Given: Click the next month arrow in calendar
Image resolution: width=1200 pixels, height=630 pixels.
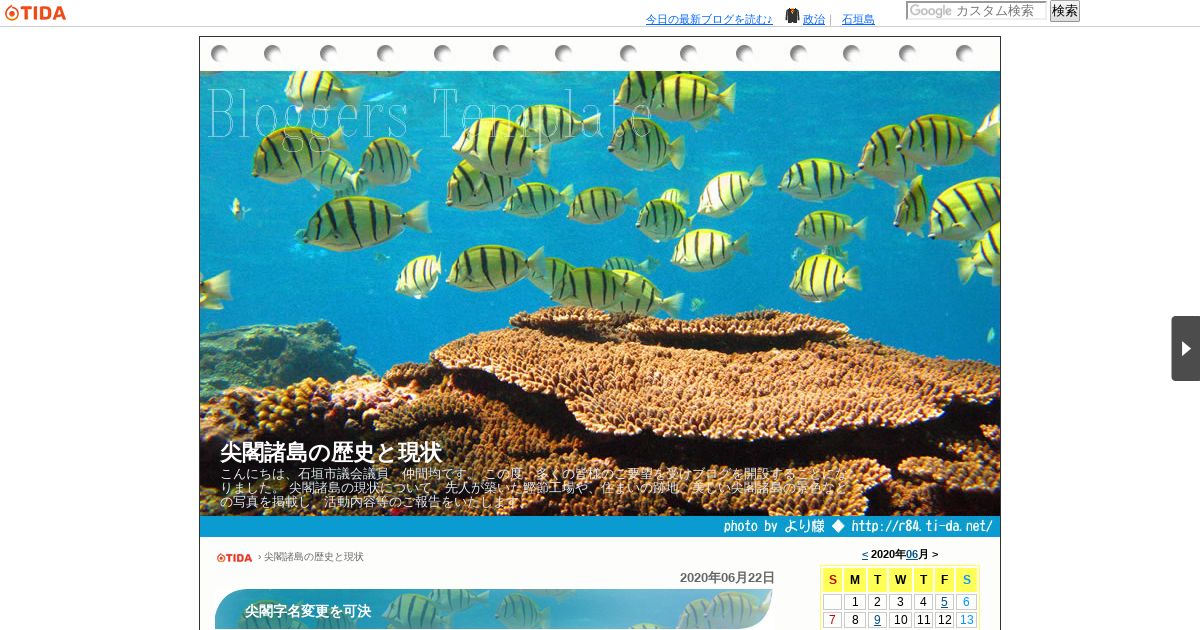Looking at the screenshot, I should pyautogui.click(x=935, y=554).
